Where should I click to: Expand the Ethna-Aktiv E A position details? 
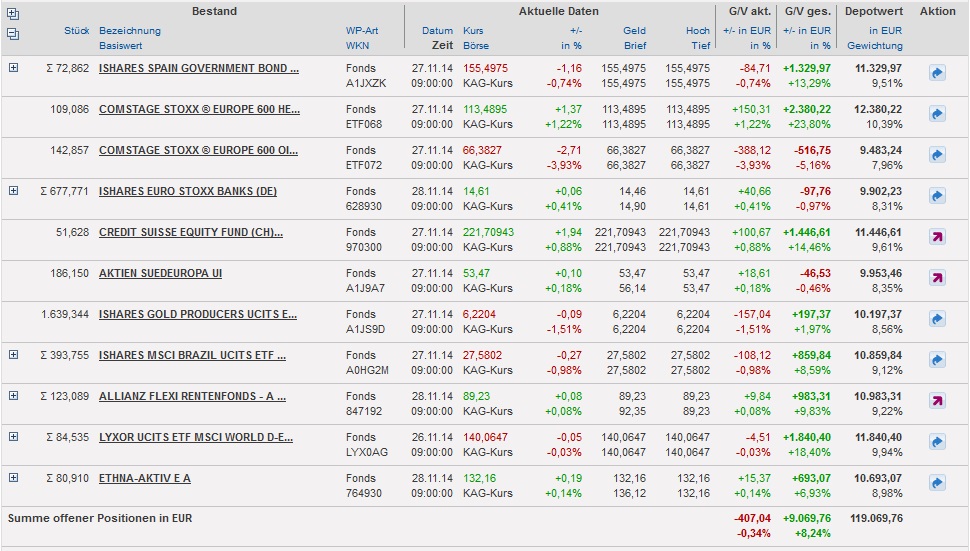coord(14,477)
